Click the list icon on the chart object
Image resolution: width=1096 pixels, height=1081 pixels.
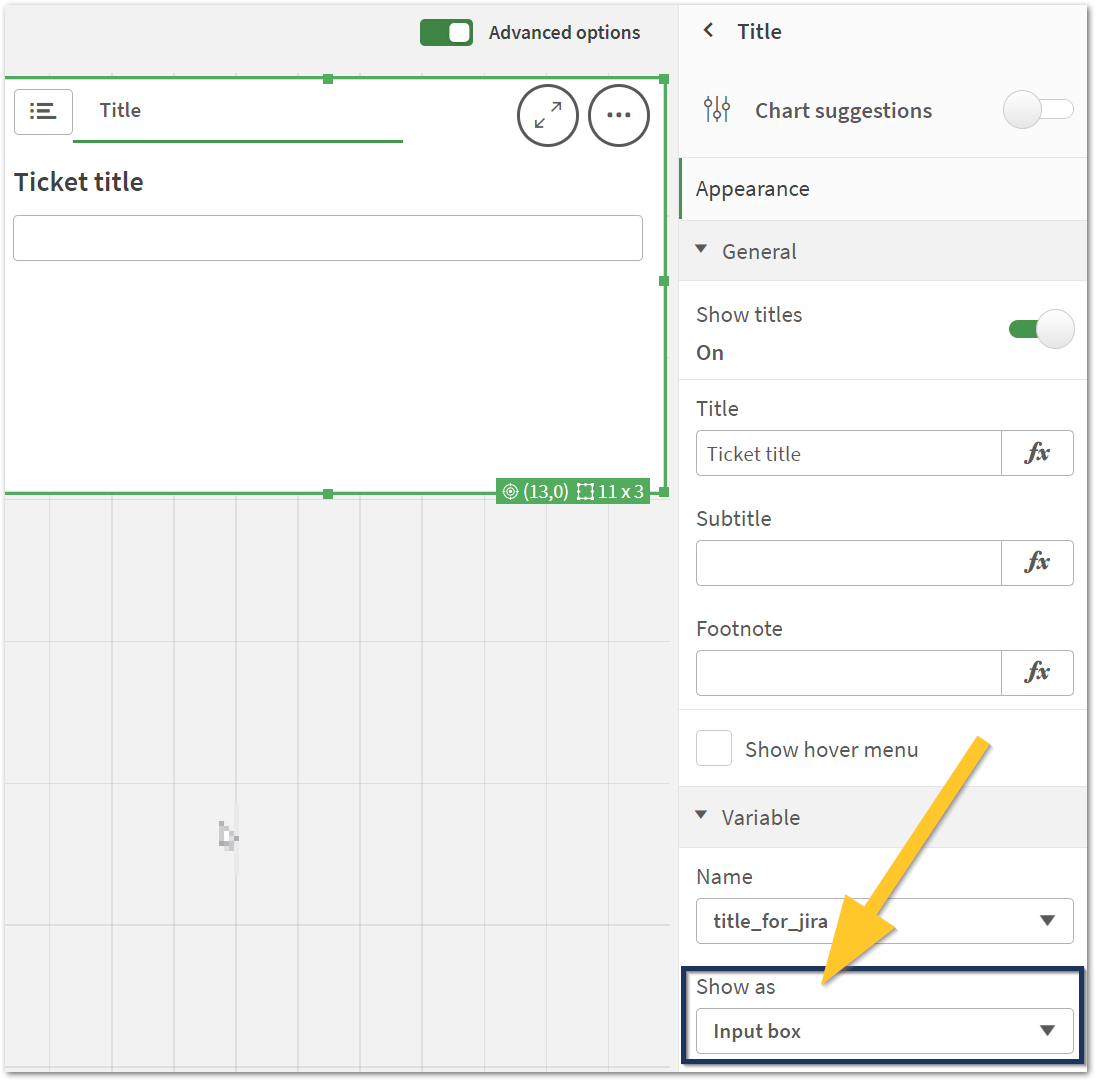point(43,111)
